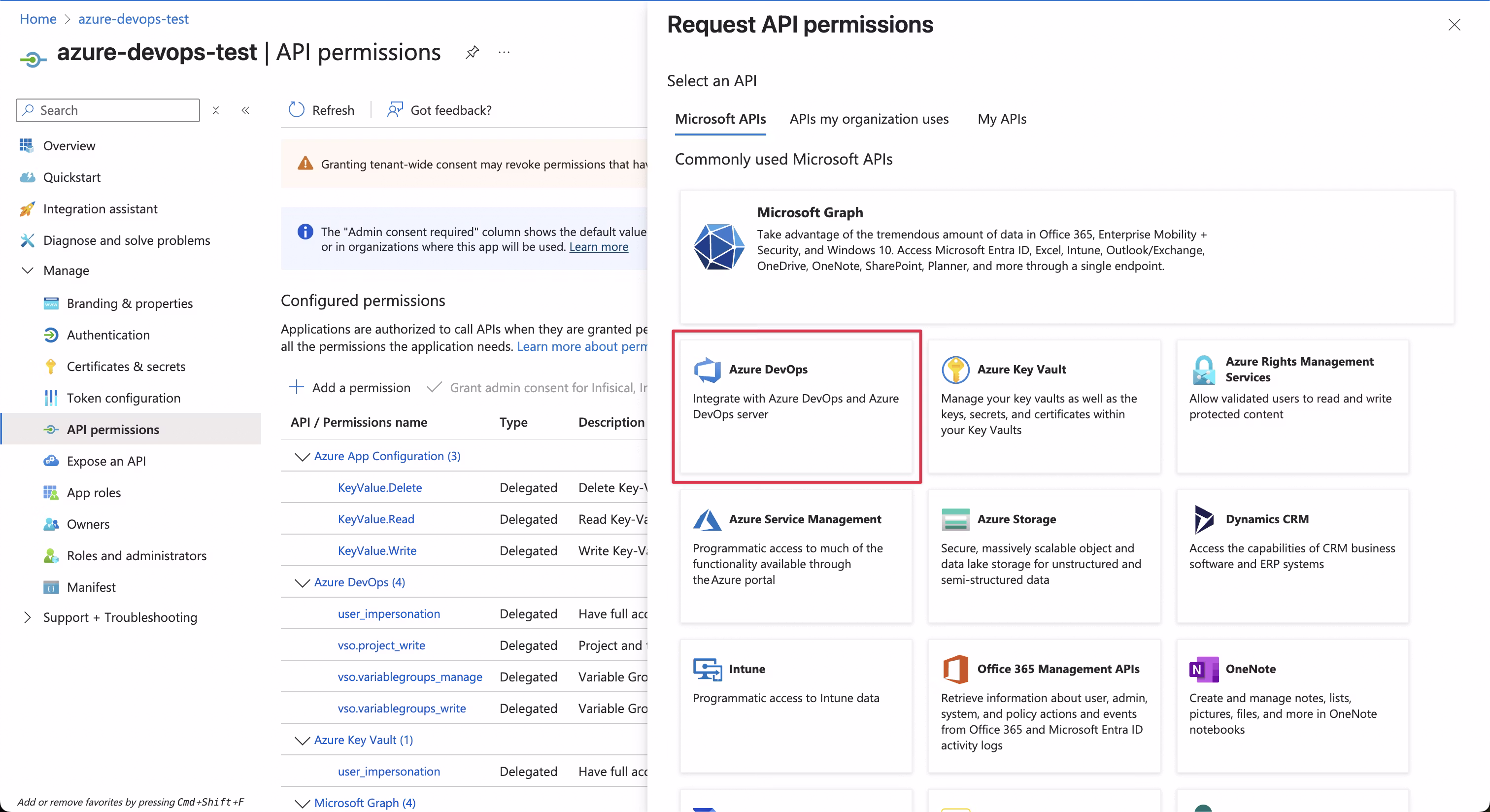Collapse the Manage section chevron

27,270
